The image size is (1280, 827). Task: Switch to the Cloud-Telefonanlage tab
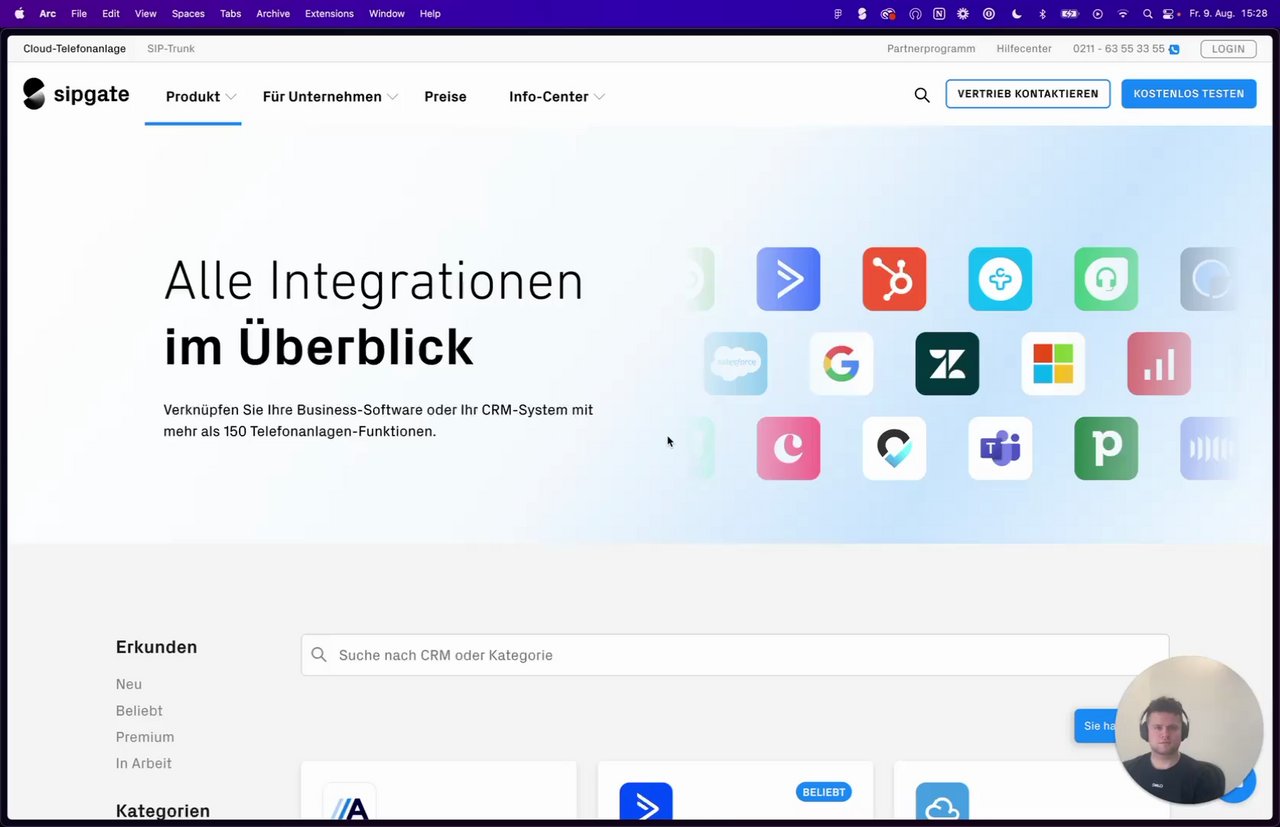75,49
